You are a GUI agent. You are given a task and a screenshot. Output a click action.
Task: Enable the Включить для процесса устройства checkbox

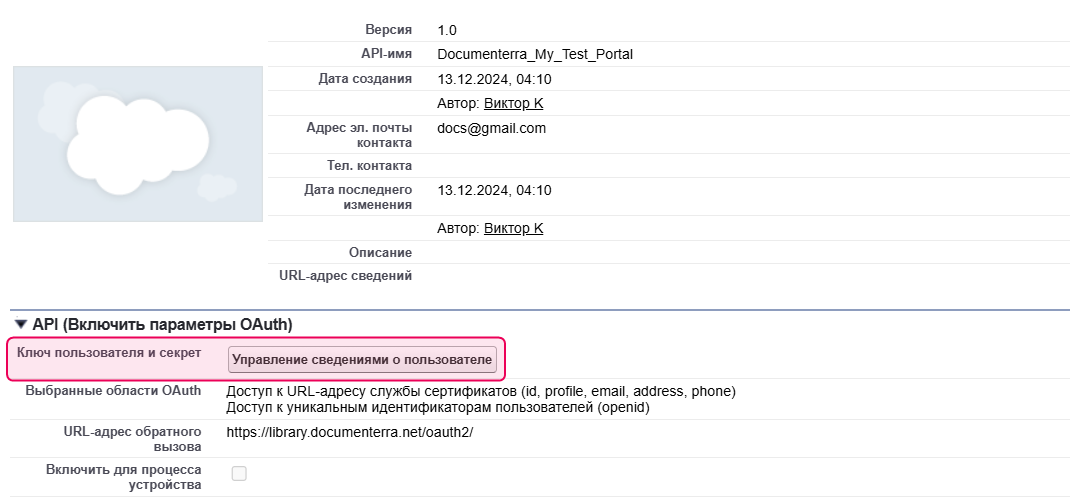(239, 474)
